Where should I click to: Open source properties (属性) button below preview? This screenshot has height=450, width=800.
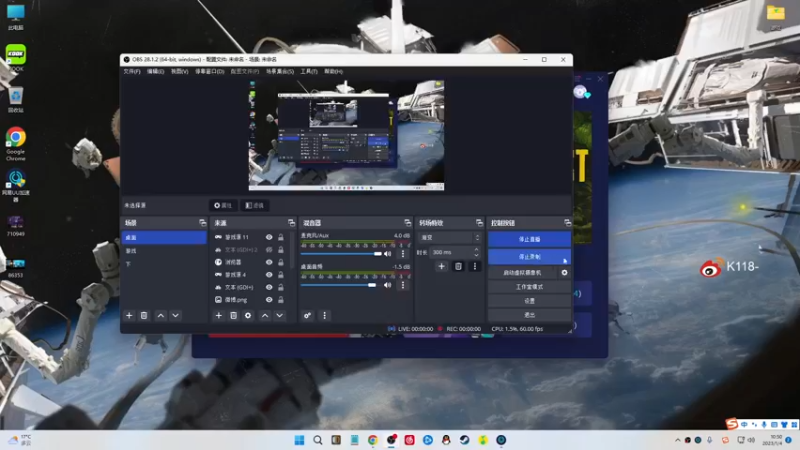coord(223,206)
